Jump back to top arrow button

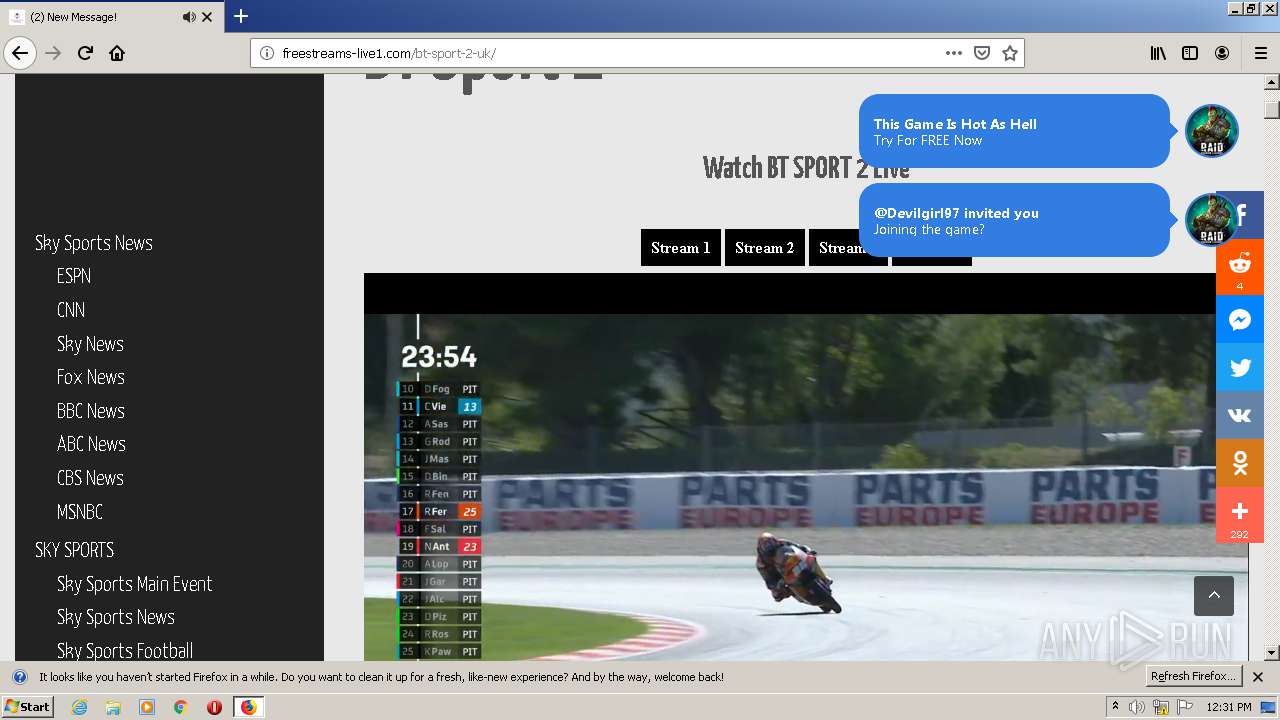click(x=1214, y=596)
